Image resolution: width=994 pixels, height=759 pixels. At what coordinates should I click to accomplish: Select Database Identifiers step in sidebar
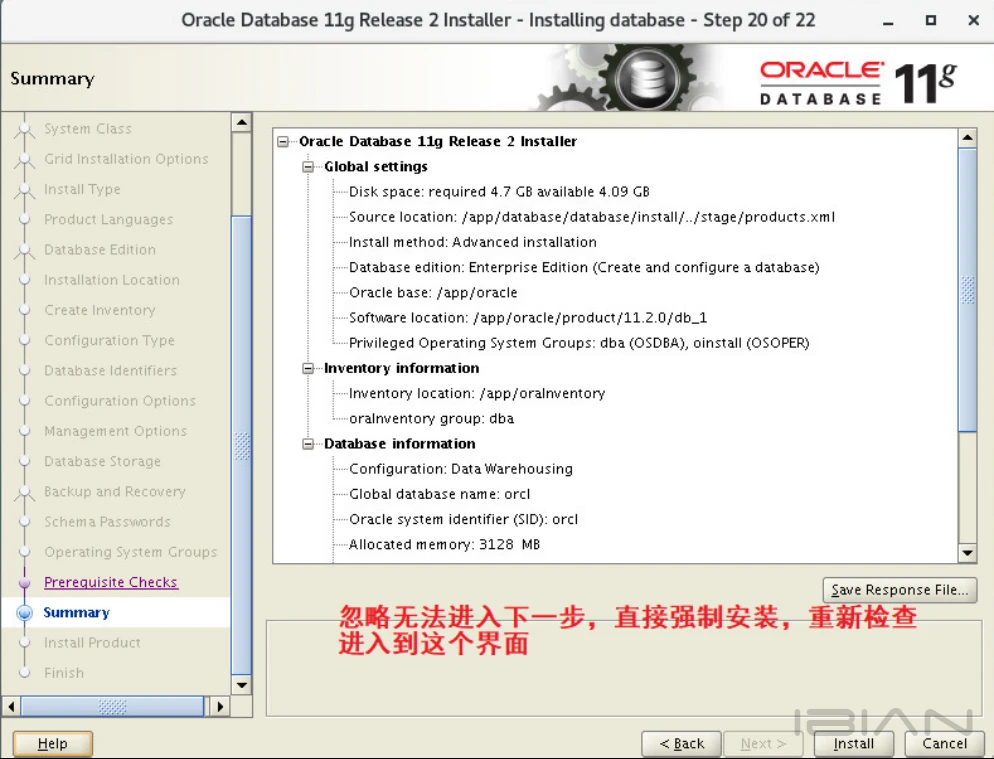(x=111, y=370)
